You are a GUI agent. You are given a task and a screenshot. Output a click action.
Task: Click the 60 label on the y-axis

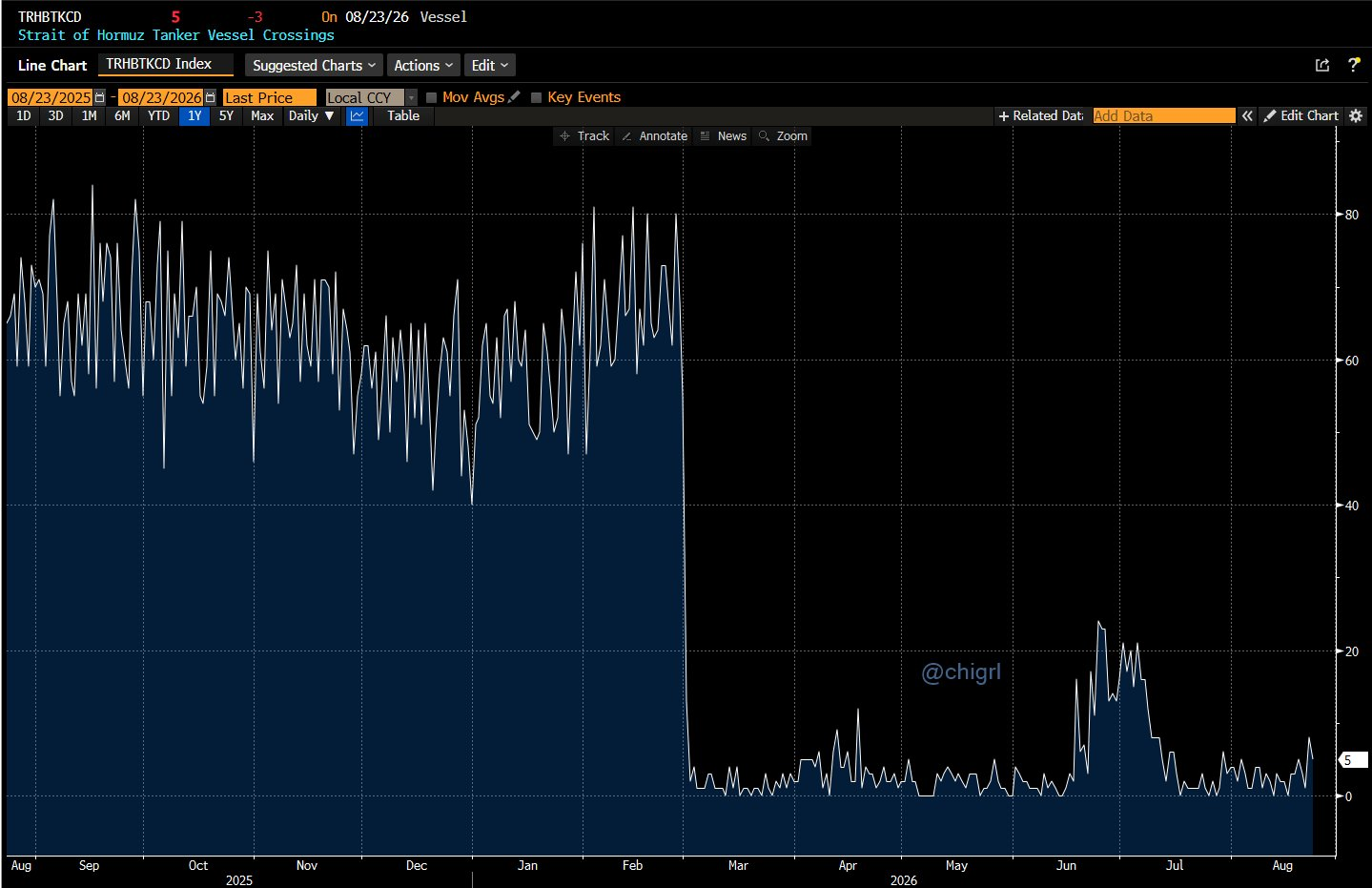point(1352,361)
